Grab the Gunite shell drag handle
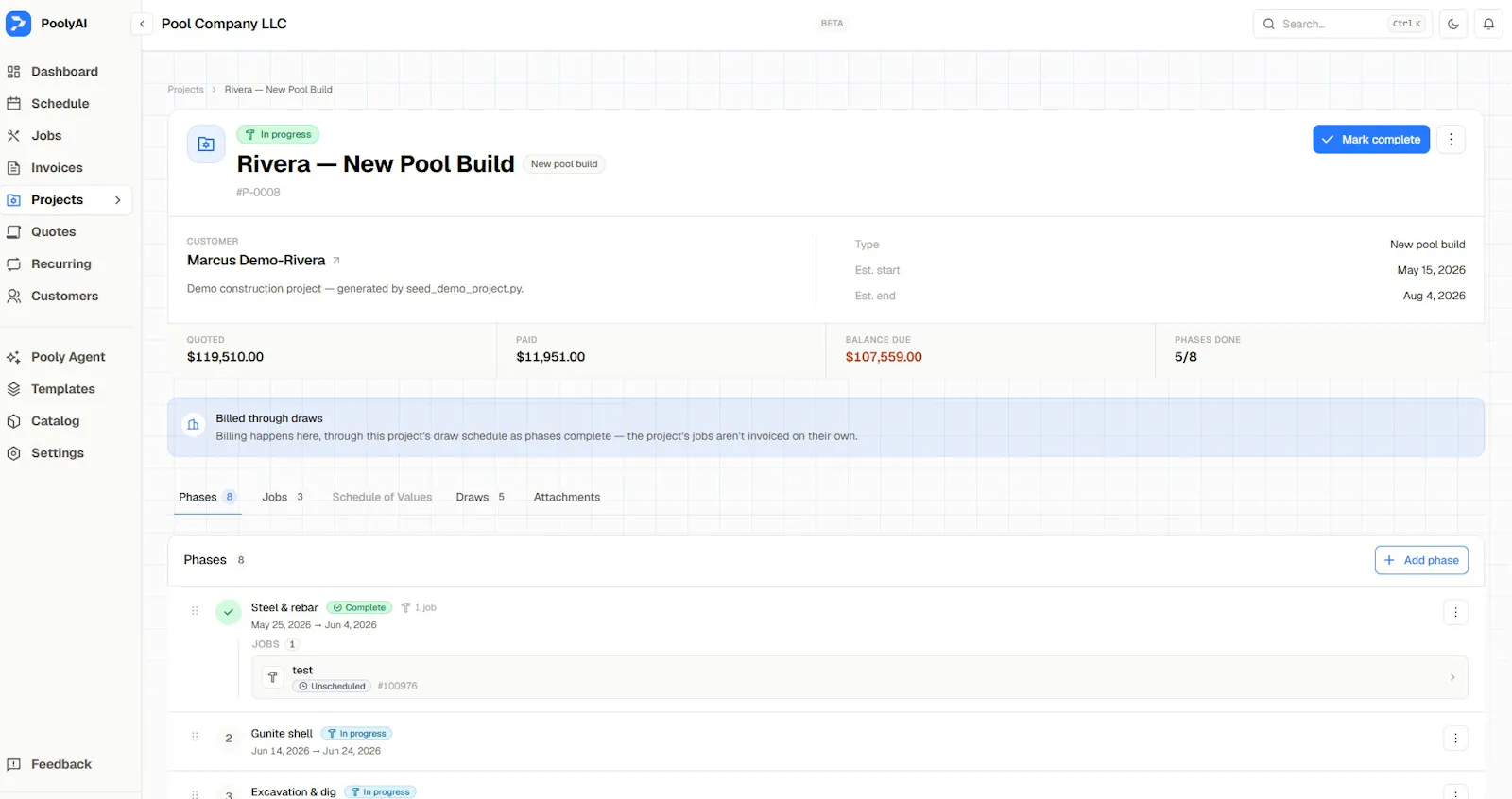Screen dimensions: 1512x799 coord(195,737)
